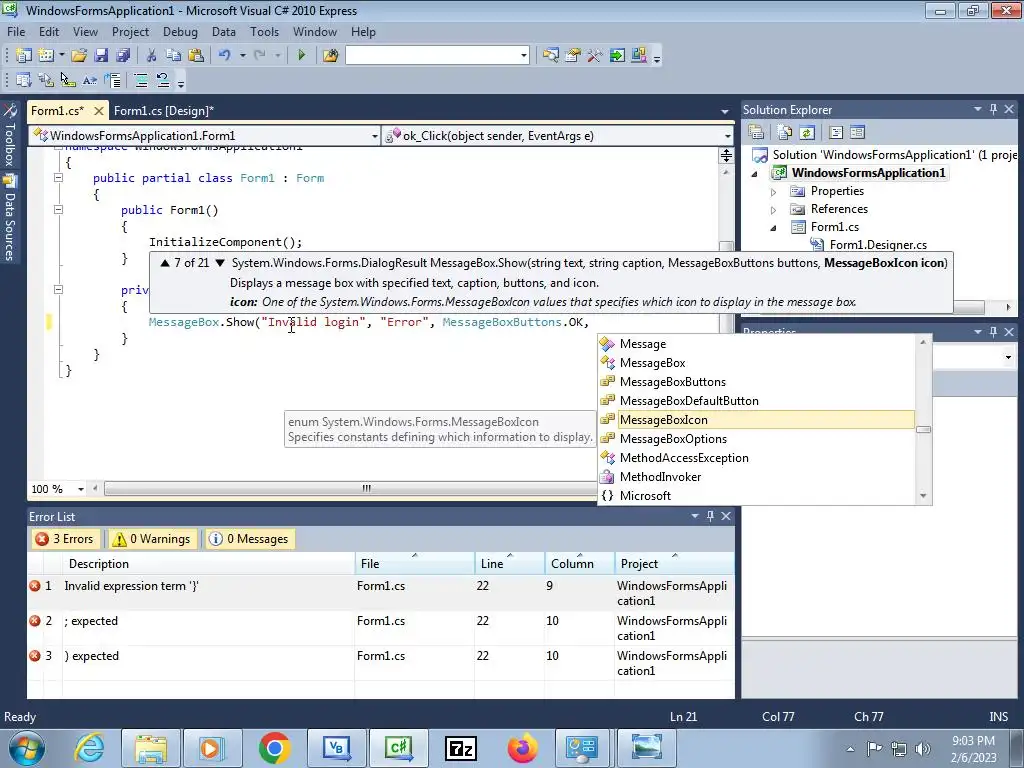The width and height of the screenshot is (1024, 768).
Task: Switch to the Form1.cs [Design]* tab
Action: point(164,110)
